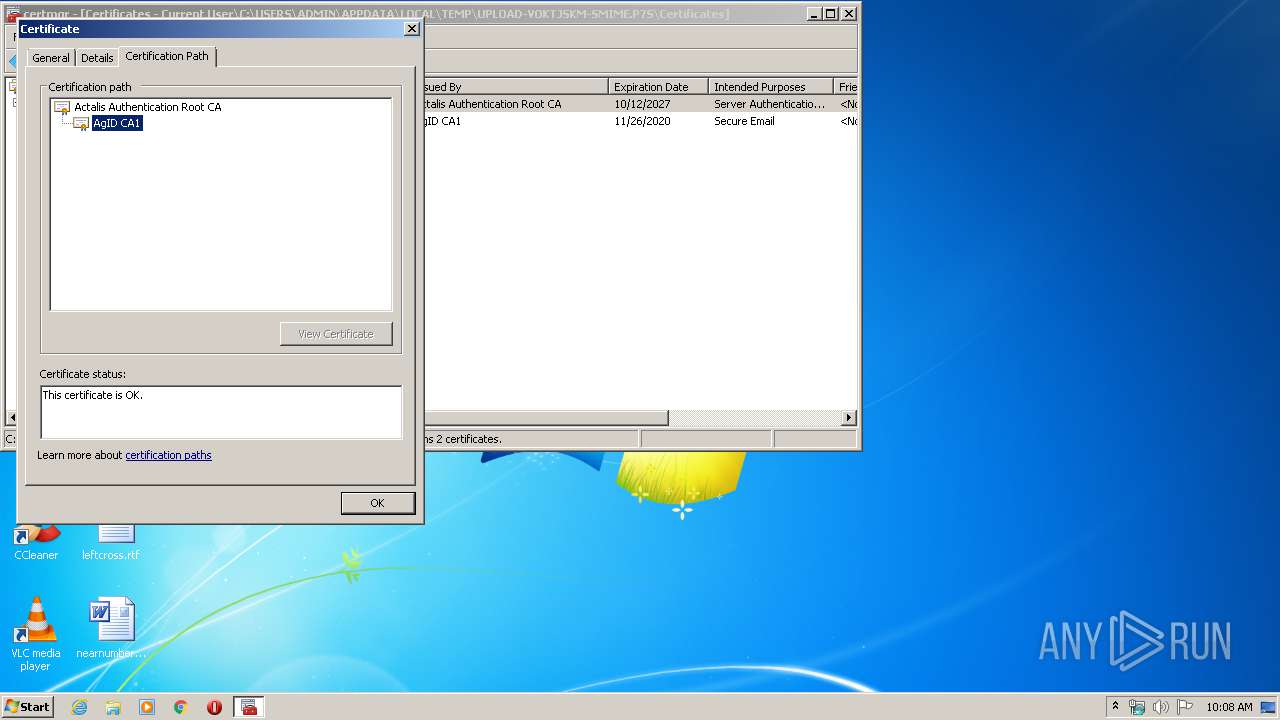Select the VLC media player desktop icon
This screenshot has width=1280, height=720.
(x=35, y=634)
